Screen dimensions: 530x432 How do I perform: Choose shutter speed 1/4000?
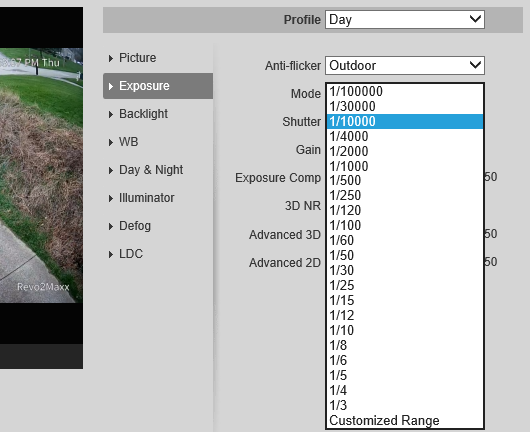tap(405, 137)
